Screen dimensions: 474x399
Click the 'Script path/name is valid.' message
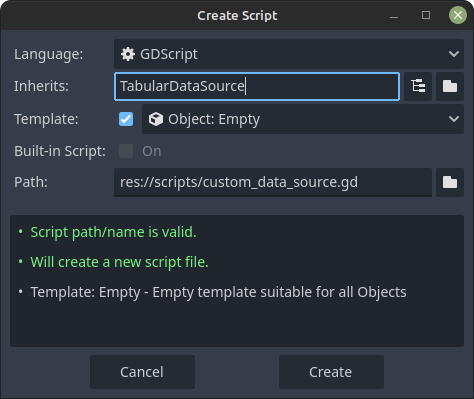point(113,232)
